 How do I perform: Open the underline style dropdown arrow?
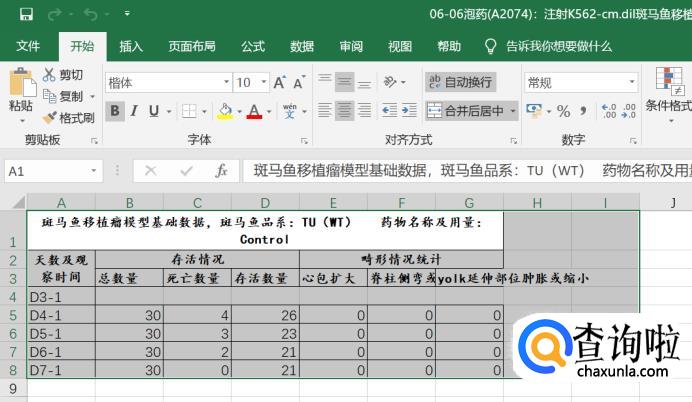pyautogui.click(x=169, y=111)
